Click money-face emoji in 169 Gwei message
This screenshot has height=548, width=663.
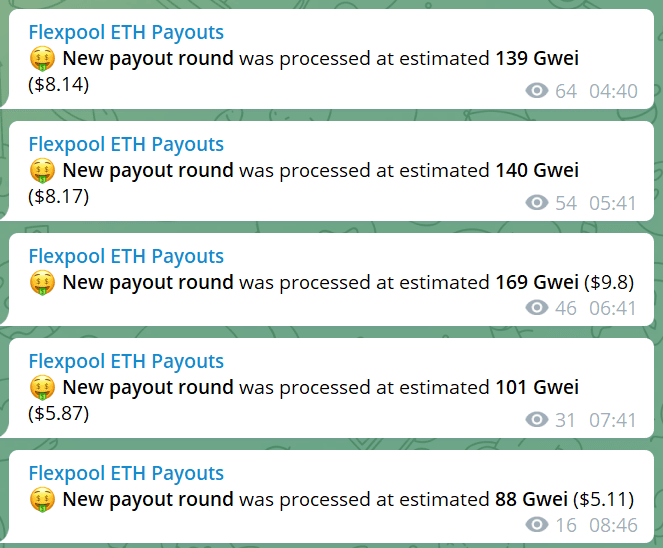point(42,282)
